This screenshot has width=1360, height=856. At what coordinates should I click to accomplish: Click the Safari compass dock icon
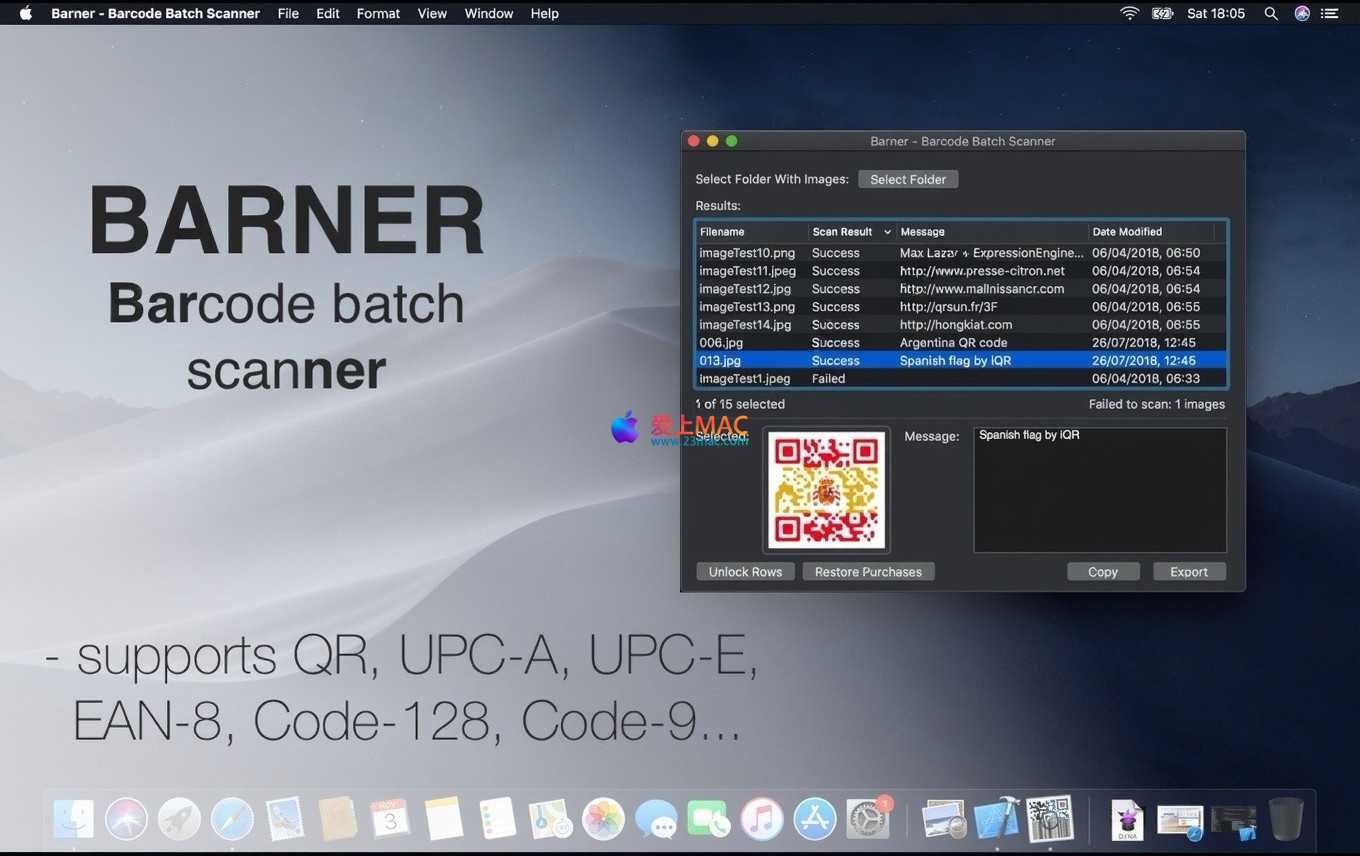pyautogui.click(x=232, y=820)
